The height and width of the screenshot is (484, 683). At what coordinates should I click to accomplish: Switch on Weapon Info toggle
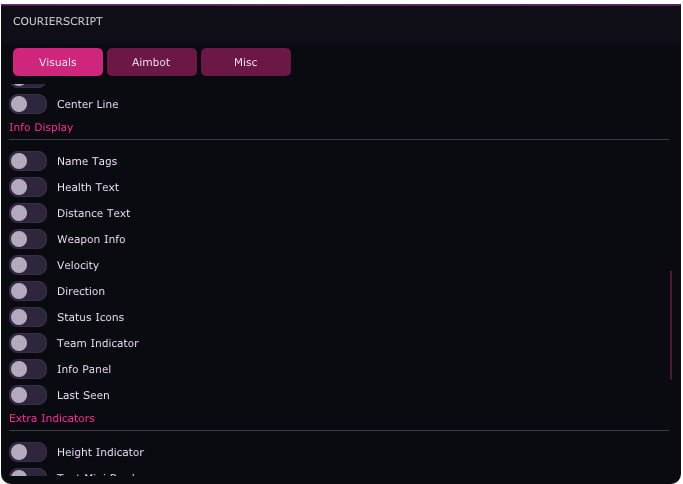click(28, 239)
